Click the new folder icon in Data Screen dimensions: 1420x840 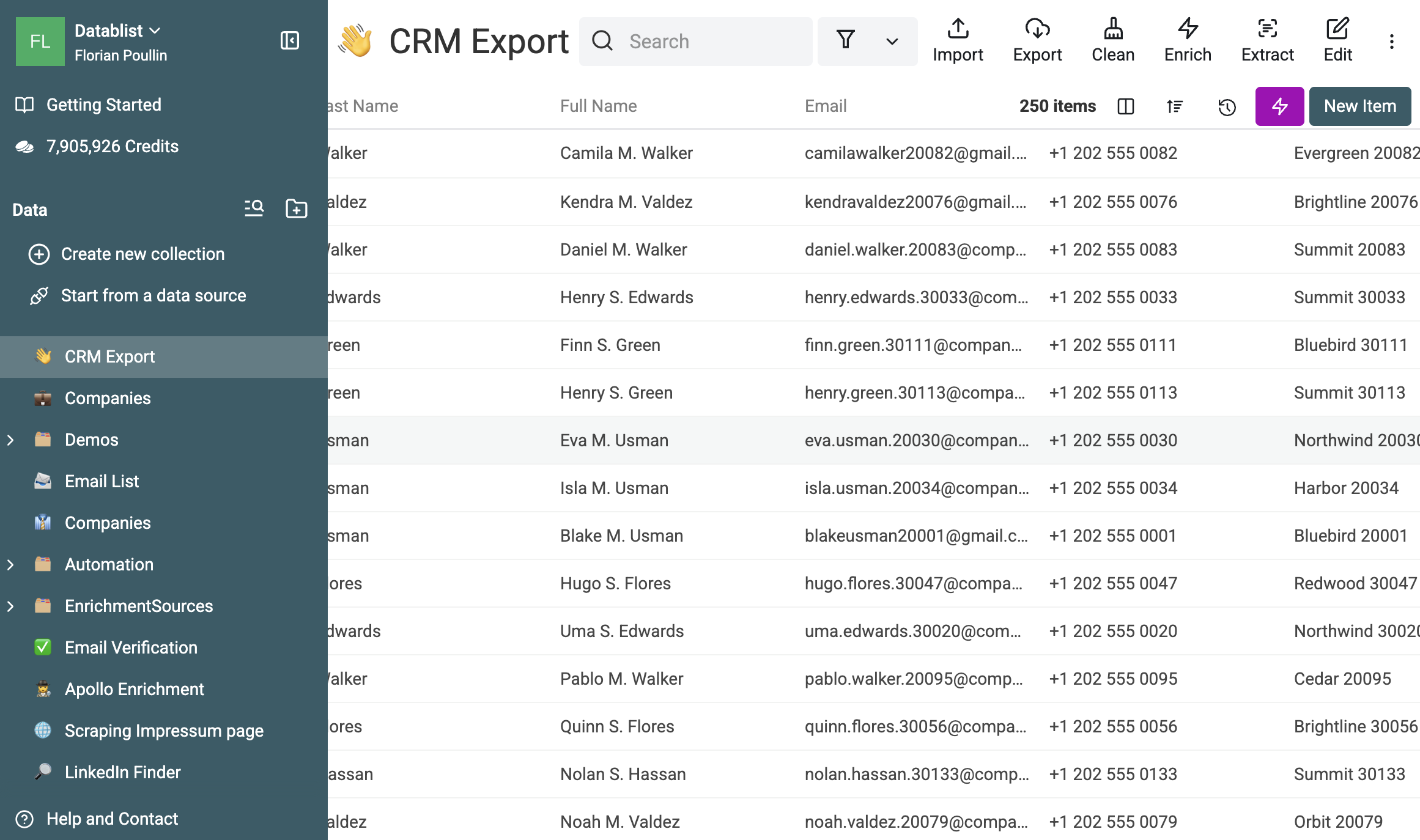tap(297, 208)
